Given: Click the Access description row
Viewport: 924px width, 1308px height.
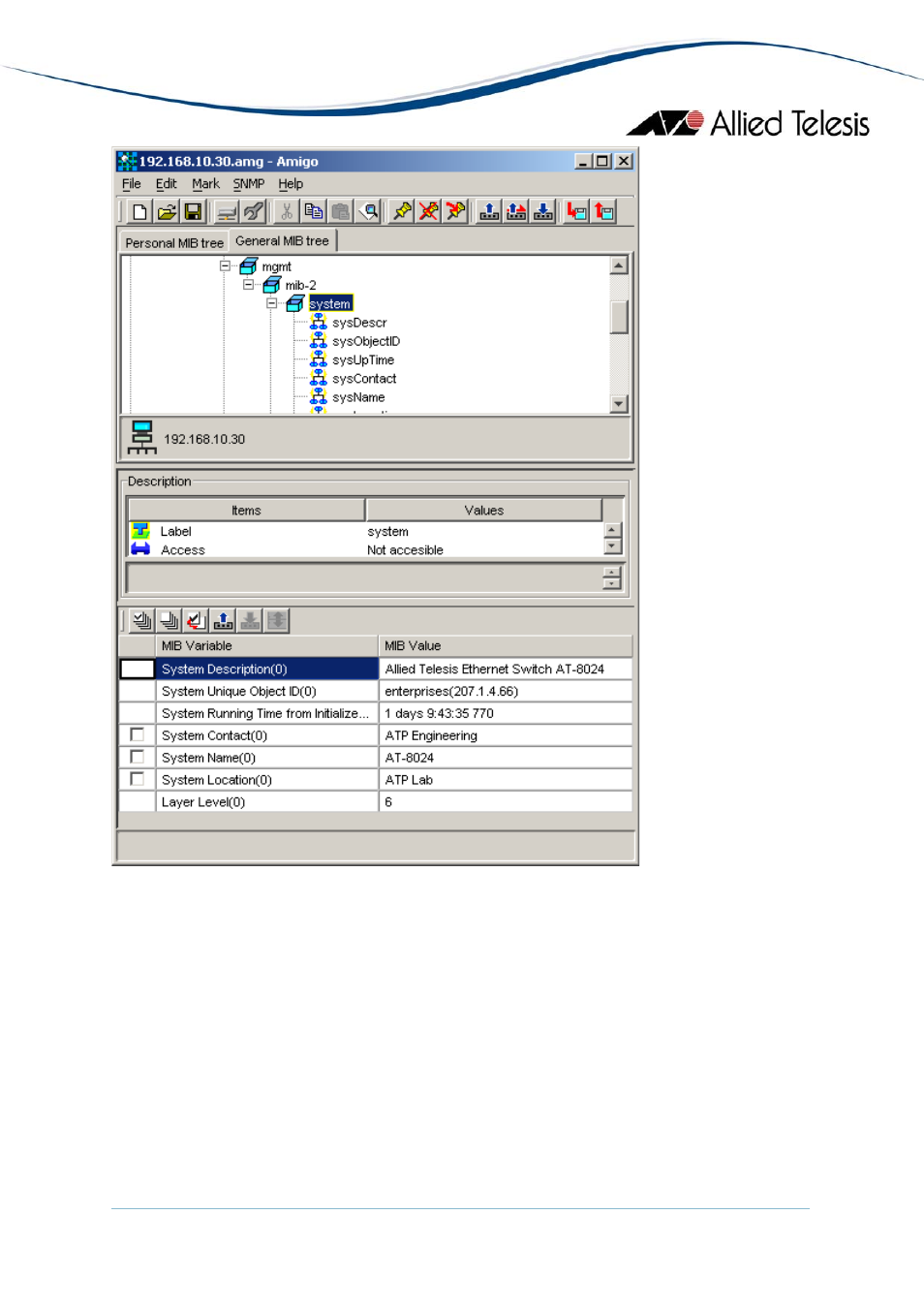Looking at the screenshot, I should [365, 549].
